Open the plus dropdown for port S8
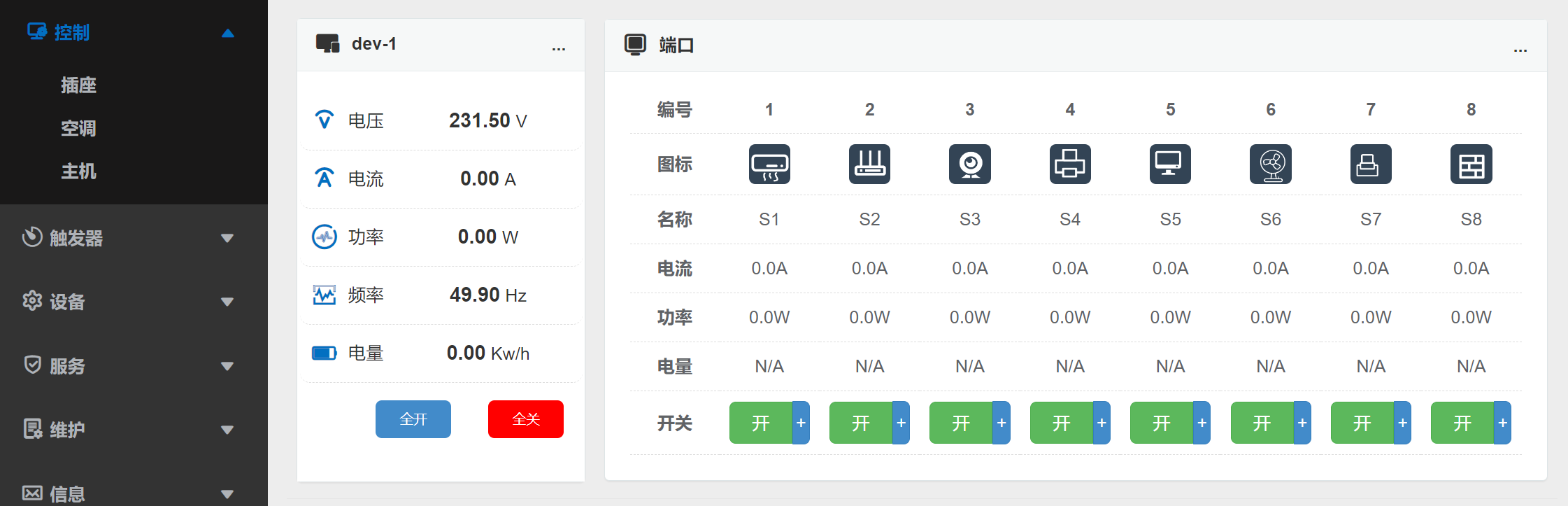The height and width of the screenshot is (506, 1568). point(1502,423)
